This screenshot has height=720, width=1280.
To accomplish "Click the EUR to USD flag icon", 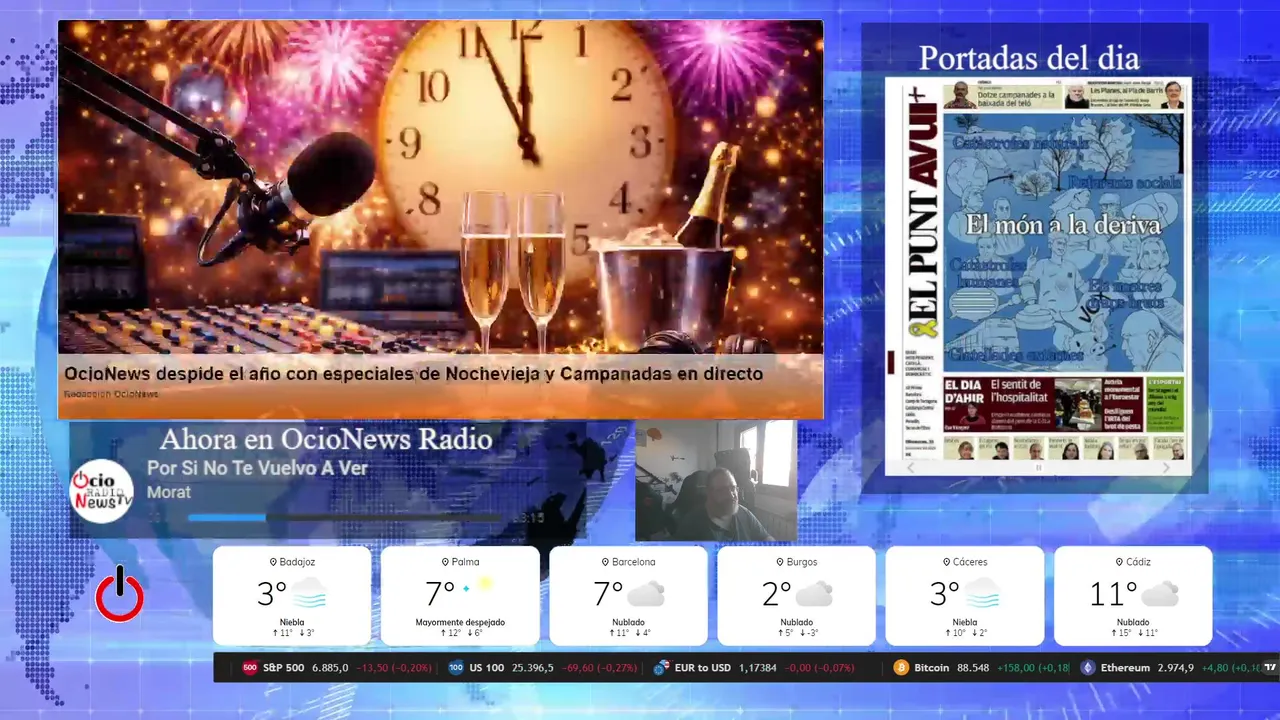I will point(661,667).
